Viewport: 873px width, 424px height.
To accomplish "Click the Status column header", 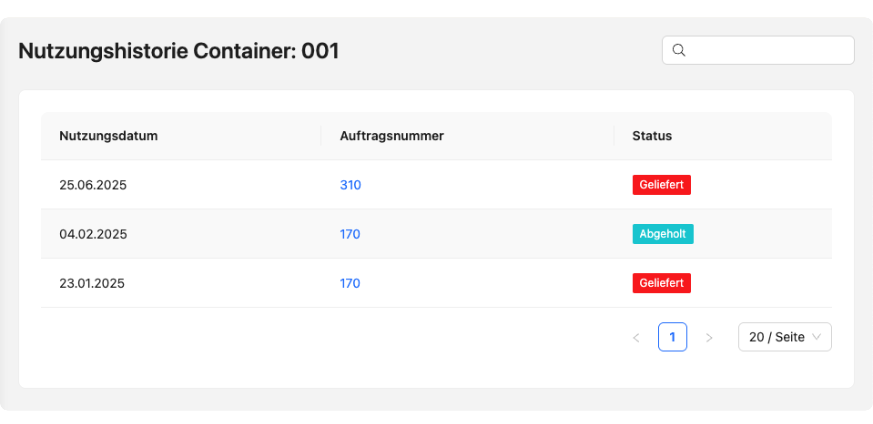I will click(652, 136).
